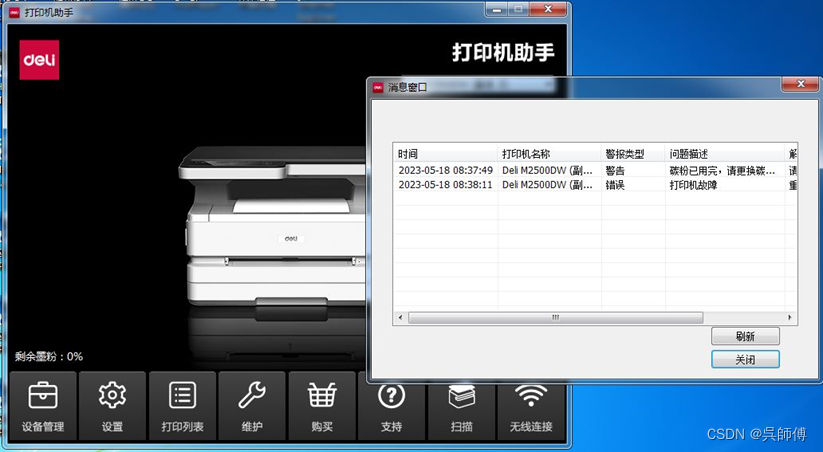The image size is (823, 452).
Task: Click the deli logo in printer assistant
Action: 39,60
